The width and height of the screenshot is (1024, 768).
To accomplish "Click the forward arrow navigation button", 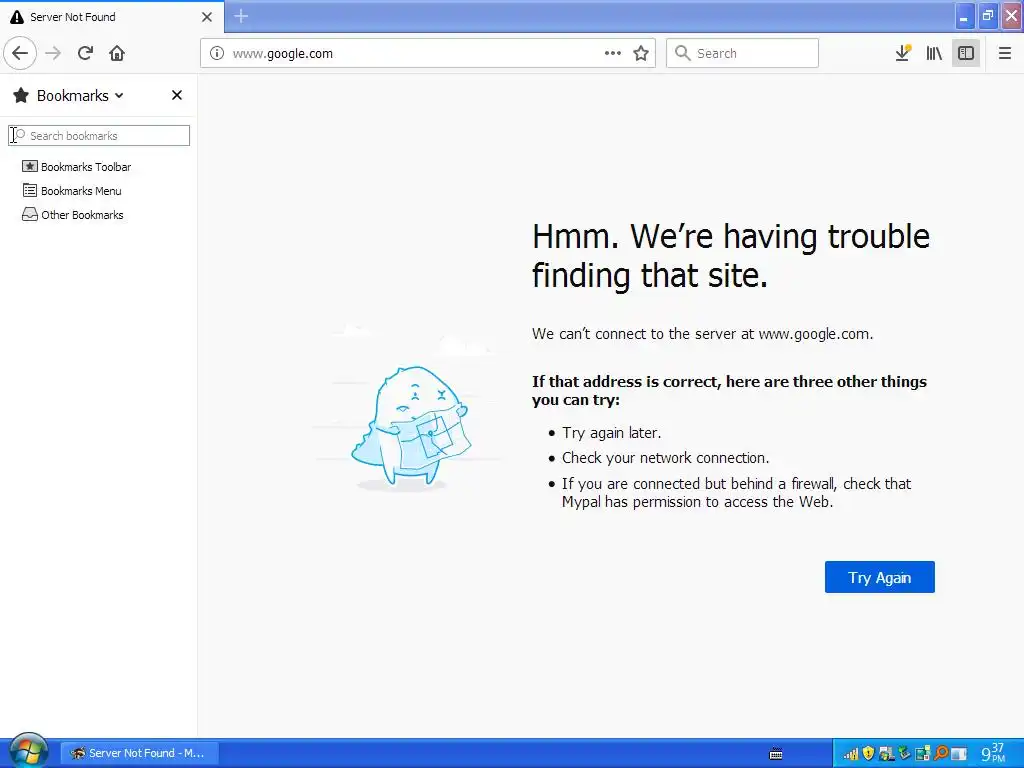I will (53, 53).
